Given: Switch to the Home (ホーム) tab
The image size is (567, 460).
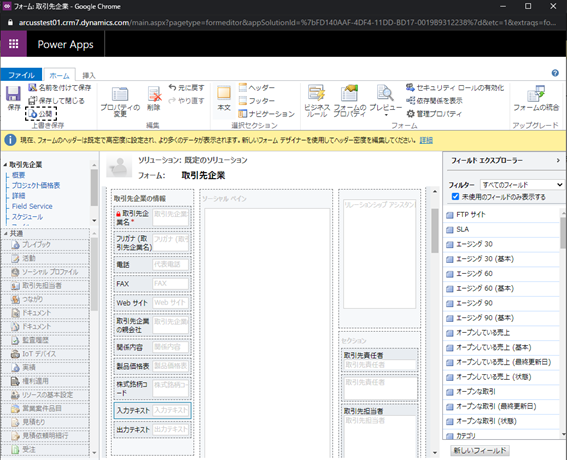Looking at the screenshot, I should click(59, 75).
